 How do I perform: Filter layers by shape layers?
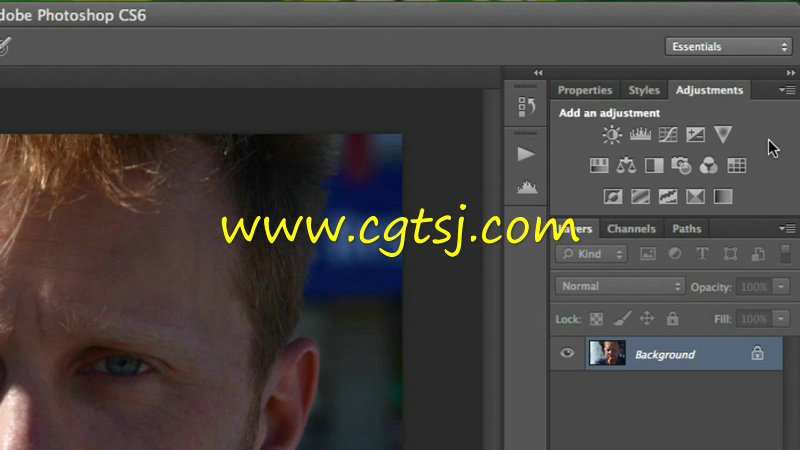coord(730,254)
